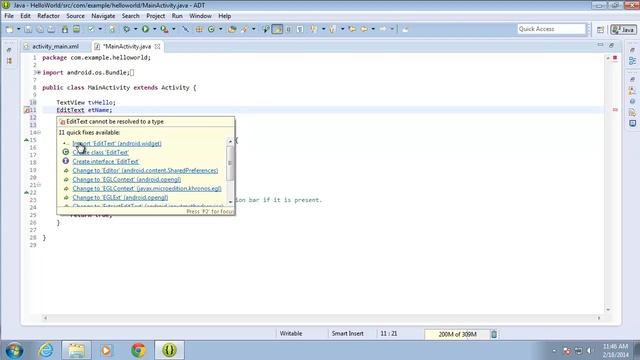Screen dimensions: 640x360
Task: Choose Create class 'EditText' quick fix
Action: click(x=100, y=153)
